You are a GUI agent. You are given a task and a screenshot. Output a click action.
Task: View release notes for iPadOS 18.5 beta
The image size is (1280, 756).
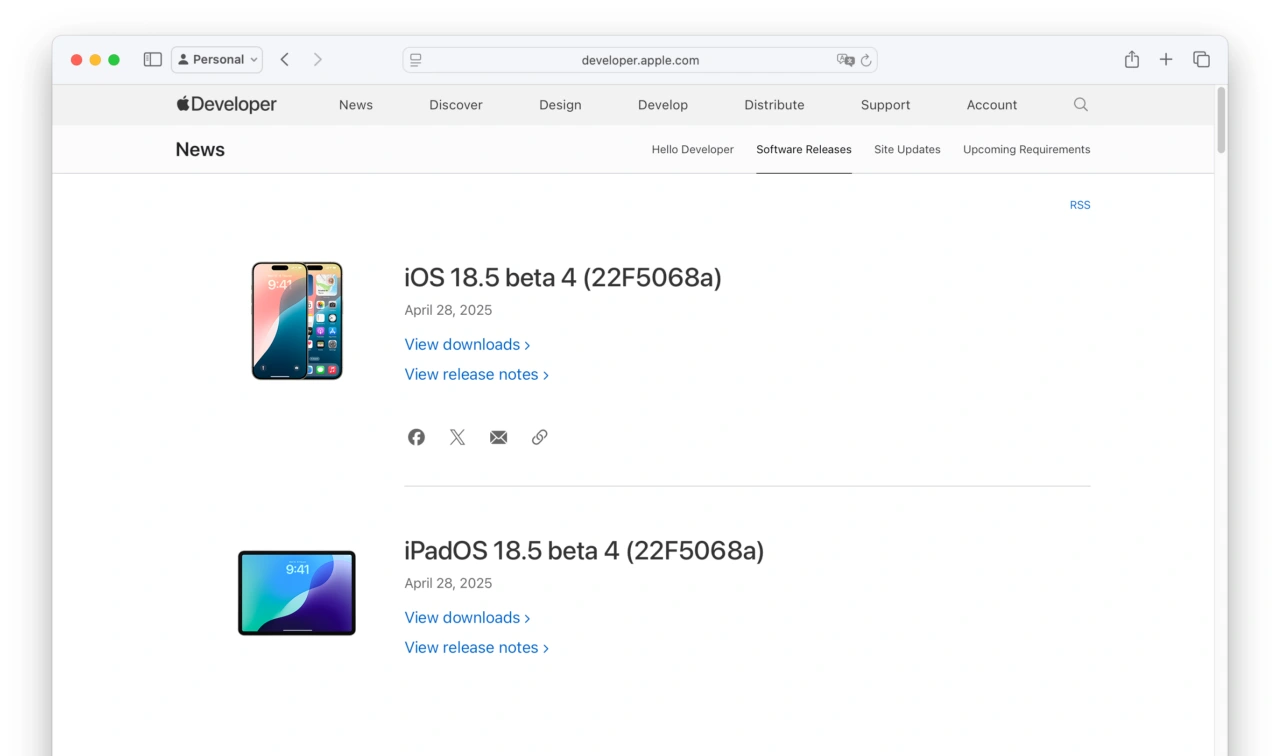[476, 648]
